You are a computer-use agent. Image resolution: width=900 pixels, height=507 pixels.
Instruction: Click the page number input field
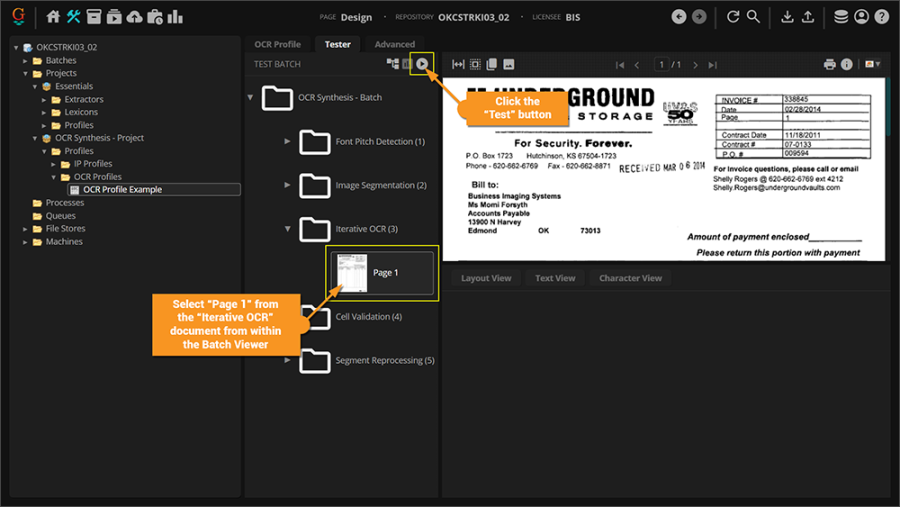(x=662, y=65)
